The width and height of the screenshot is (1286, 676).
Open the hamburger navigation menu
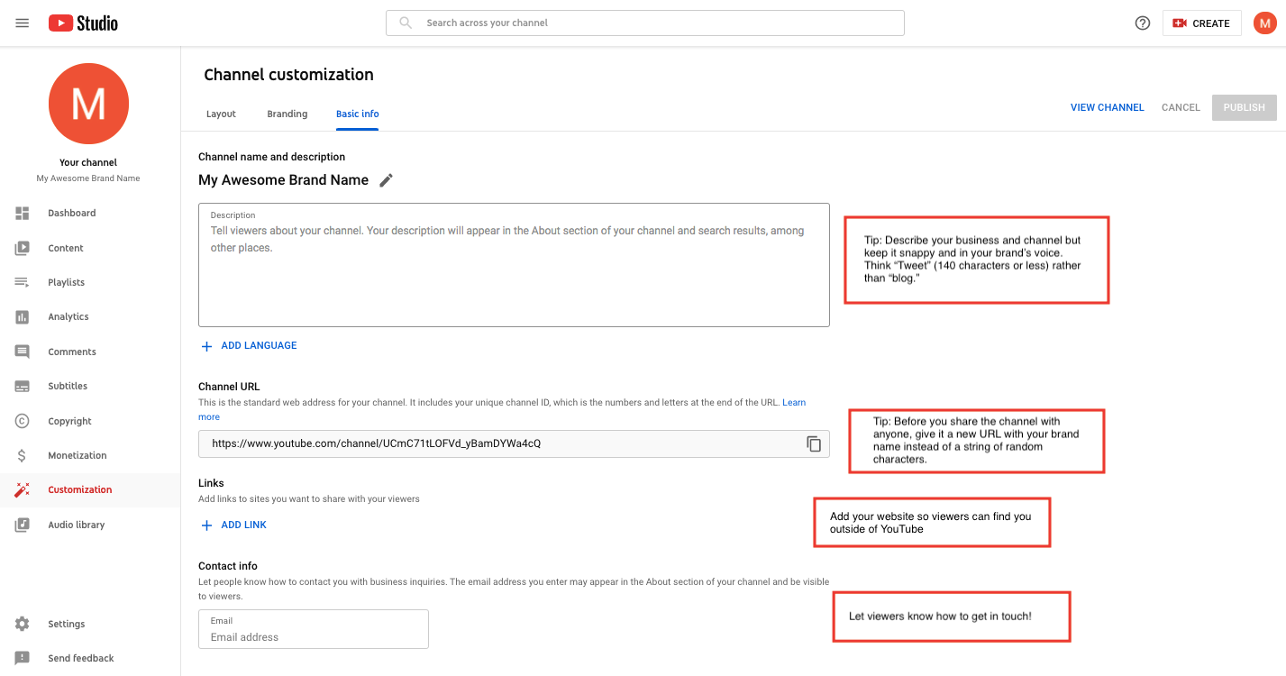[x=22, y=23]
